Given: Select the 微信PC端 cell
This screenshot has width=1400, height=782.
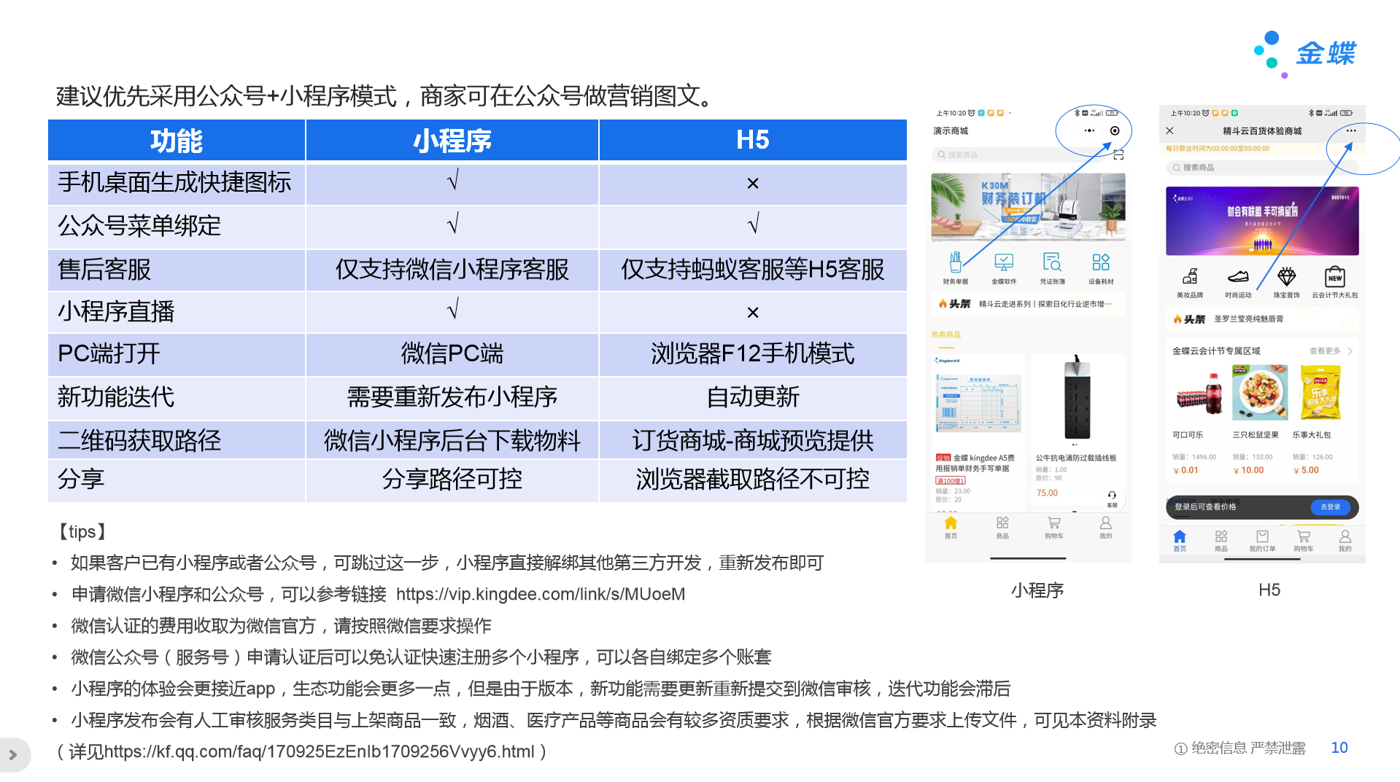Looking at the screenshot, I should click(452, 354).
